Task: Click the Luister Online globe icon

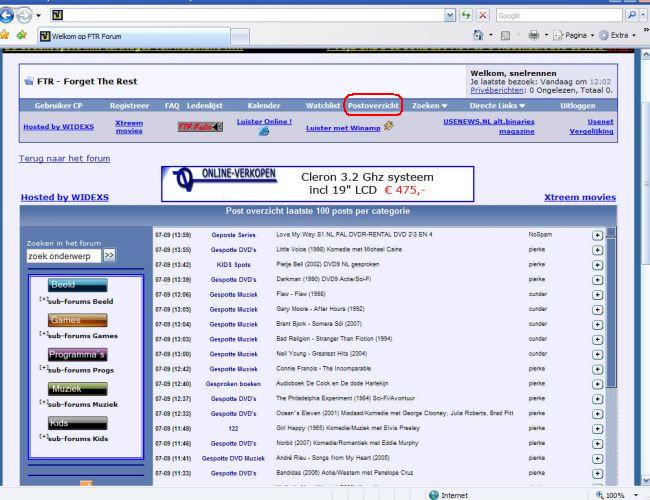Action: click(x=264, y=131)
